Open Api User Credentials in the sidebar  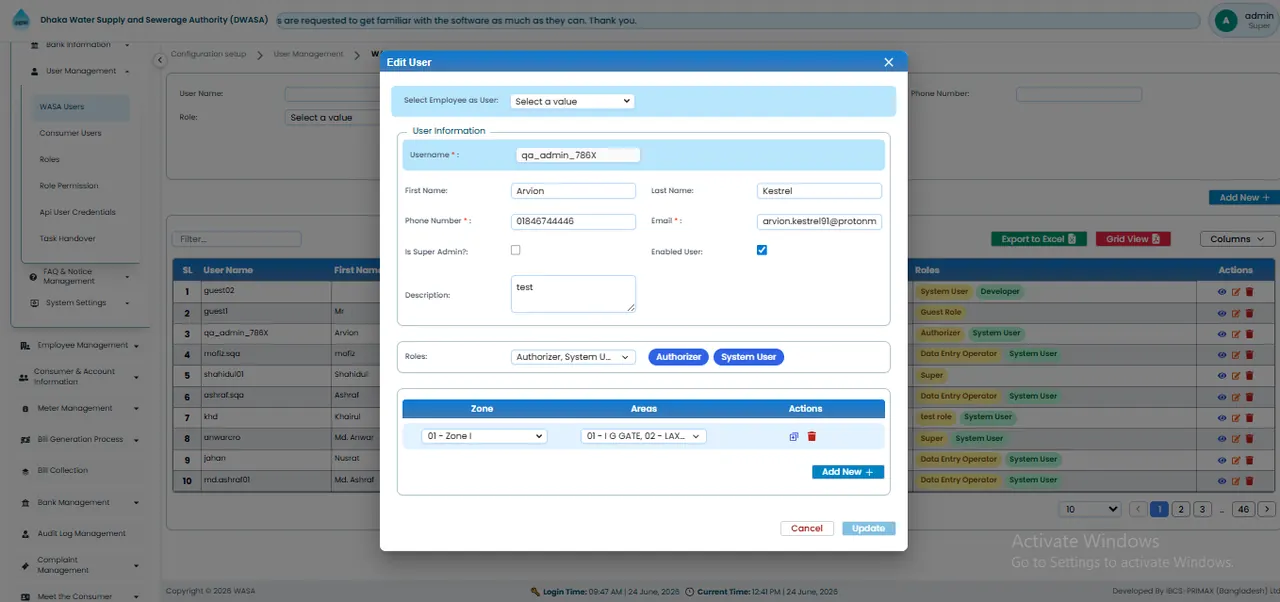click(77, 212)
